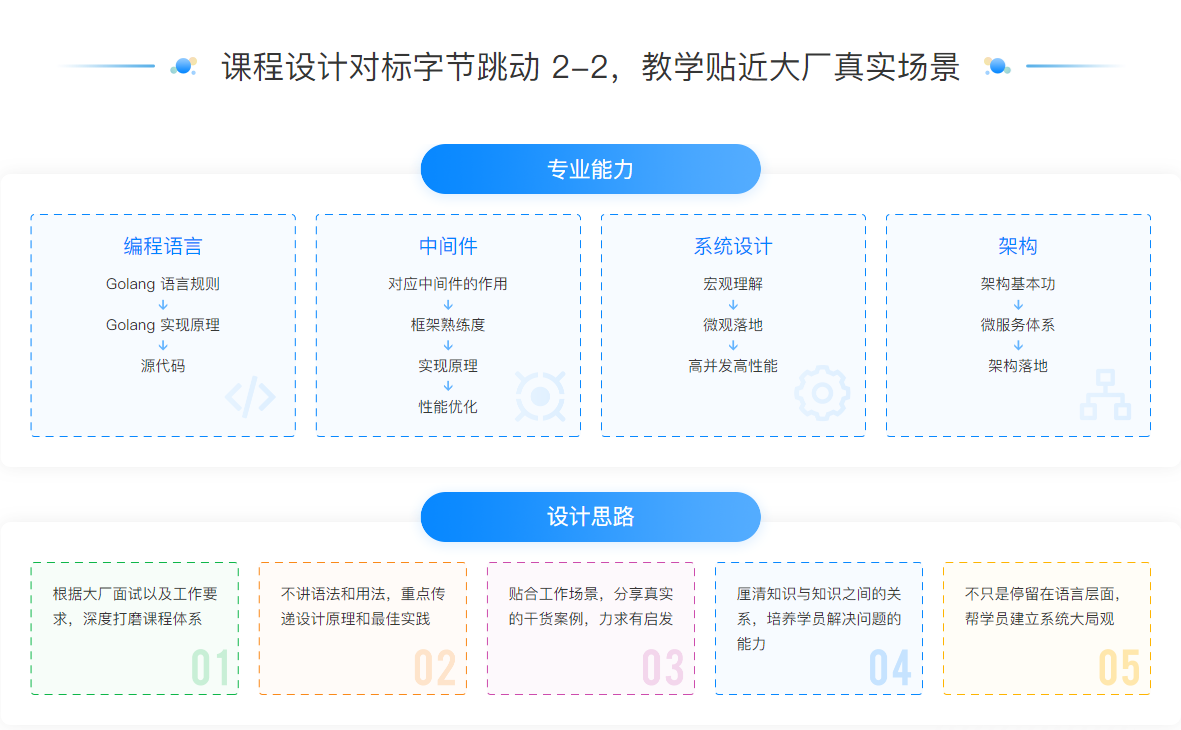Click the text Golang 语言规则
The image size is (1181, 730).
tap(163, 284)
